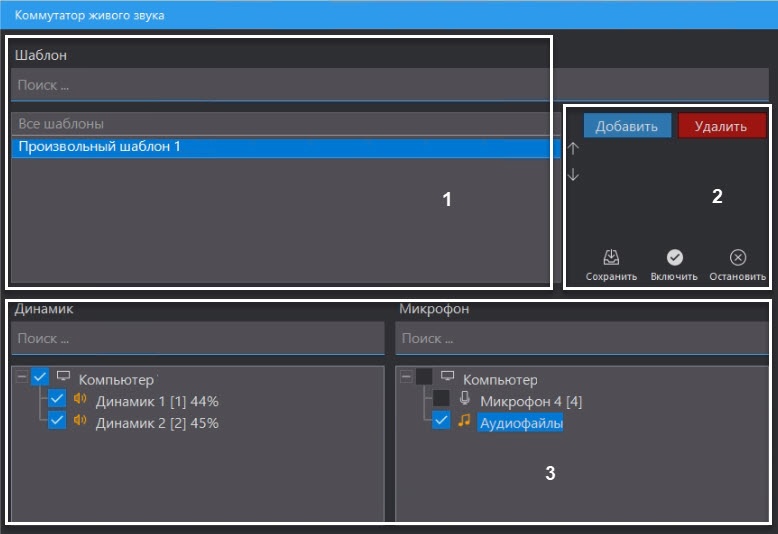
Task: Move template up with arrow icon
Action: (573, 149)
